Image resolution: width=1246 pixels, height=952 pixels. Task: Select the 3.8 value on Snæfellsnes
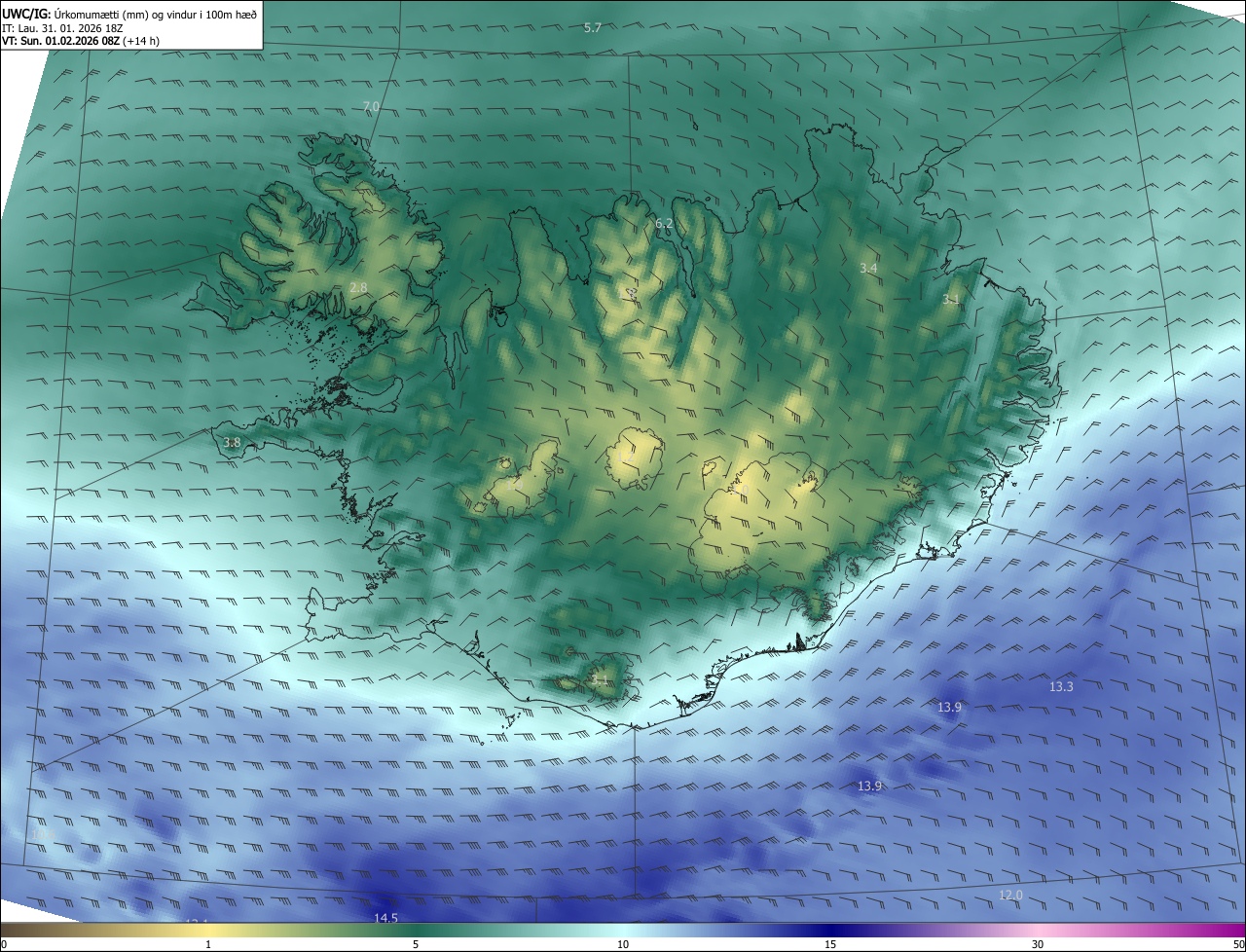tap(232, 443)
